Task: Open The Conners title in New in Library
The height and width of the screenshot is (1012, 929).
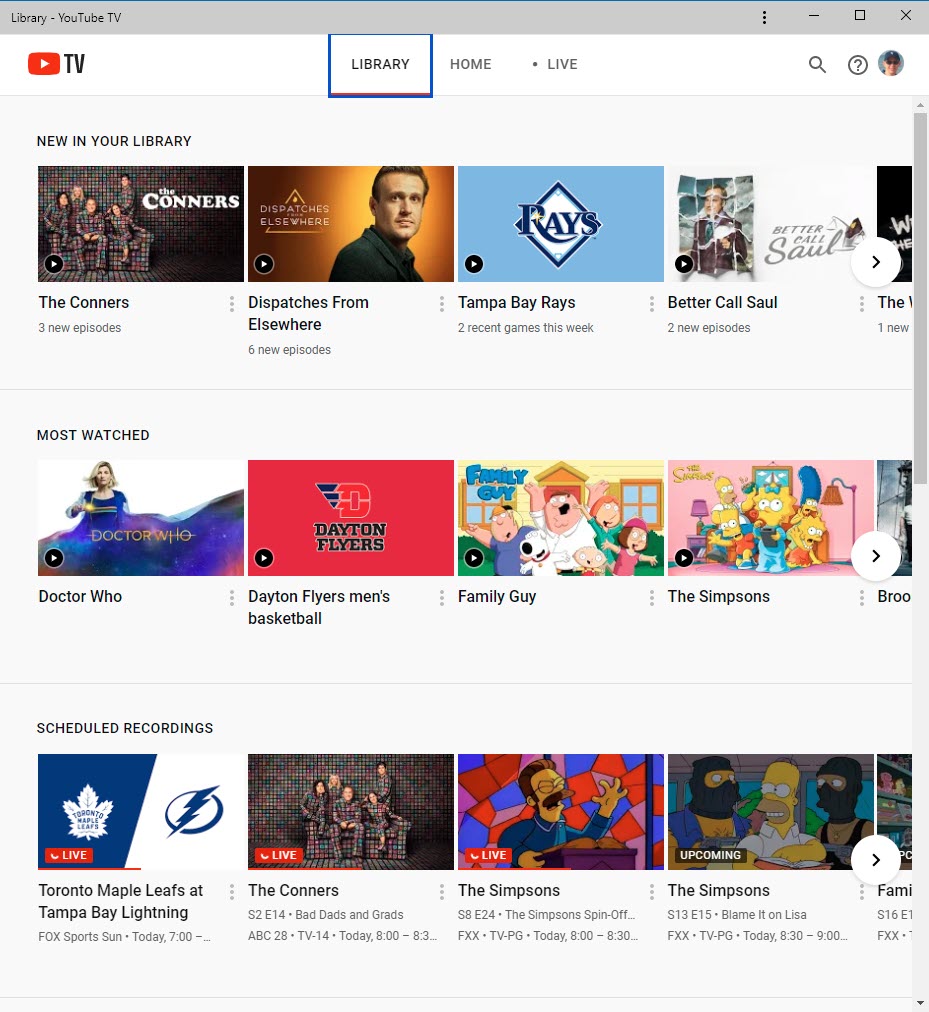Action: pos(84,303)
